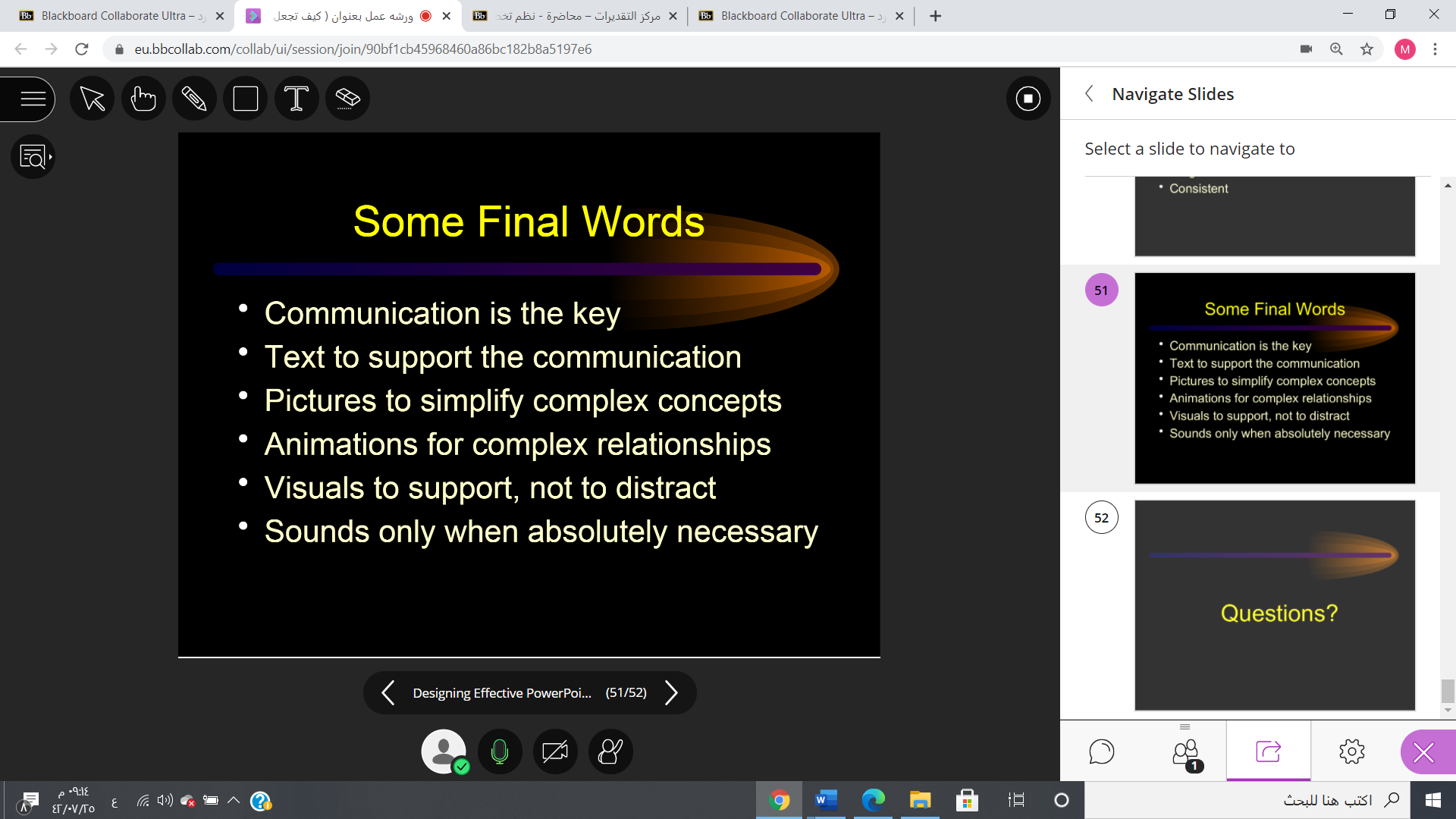Go back from Navigate Slides panel
The width and height of the screenshot is (1456, 819).
[x=1090, y=94]
